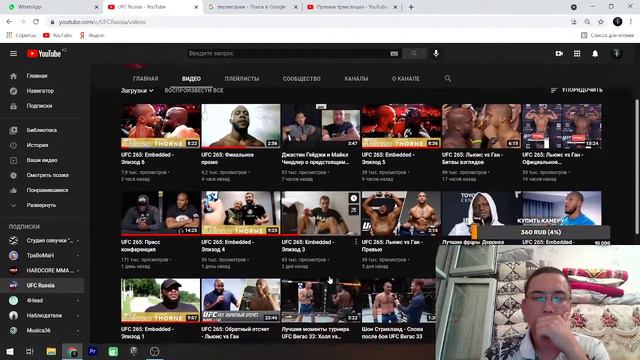
Task: Bookmark this page with the star icon
Action: coord(601,22)
